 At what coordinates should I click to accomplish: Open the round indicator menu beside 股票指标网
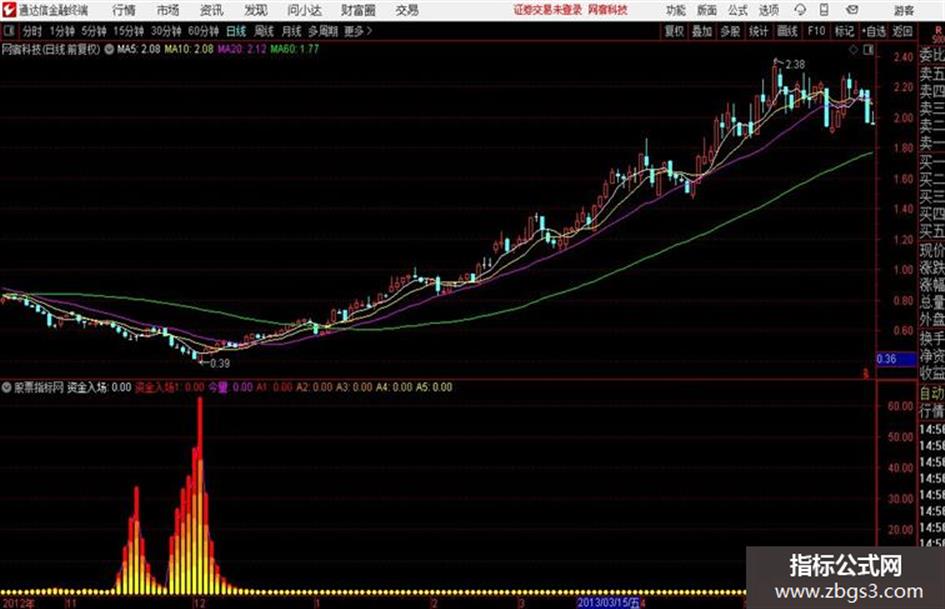[7, 387]
